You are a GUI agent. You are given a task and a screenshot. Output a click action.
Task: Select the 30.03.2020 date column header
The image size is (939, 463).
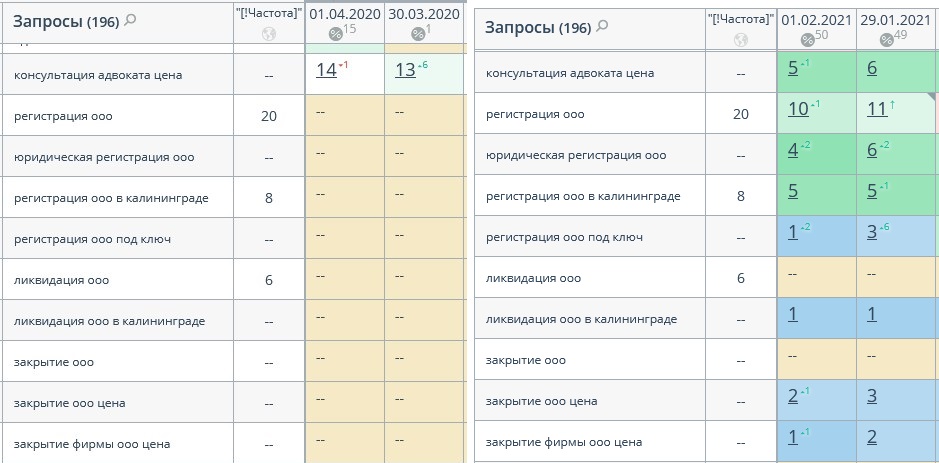tap(424, 14)
